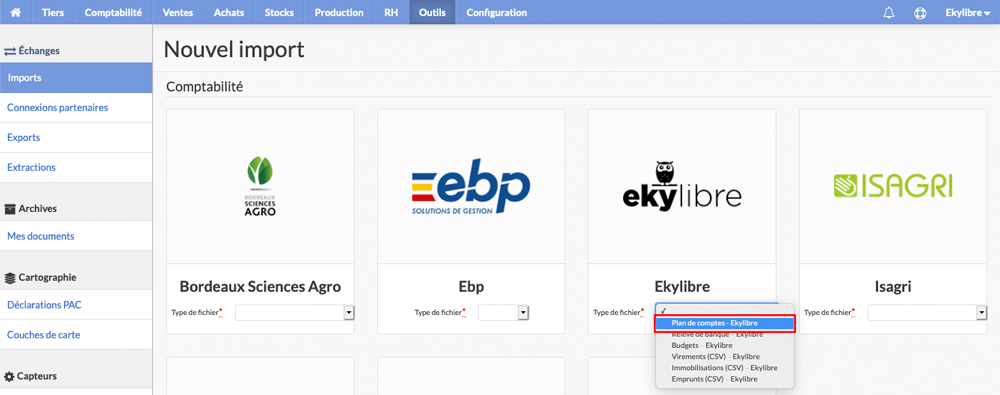Choose Plan de comptes - Ekylibre option
This screenshot has width=1000, height=395.
725,324
